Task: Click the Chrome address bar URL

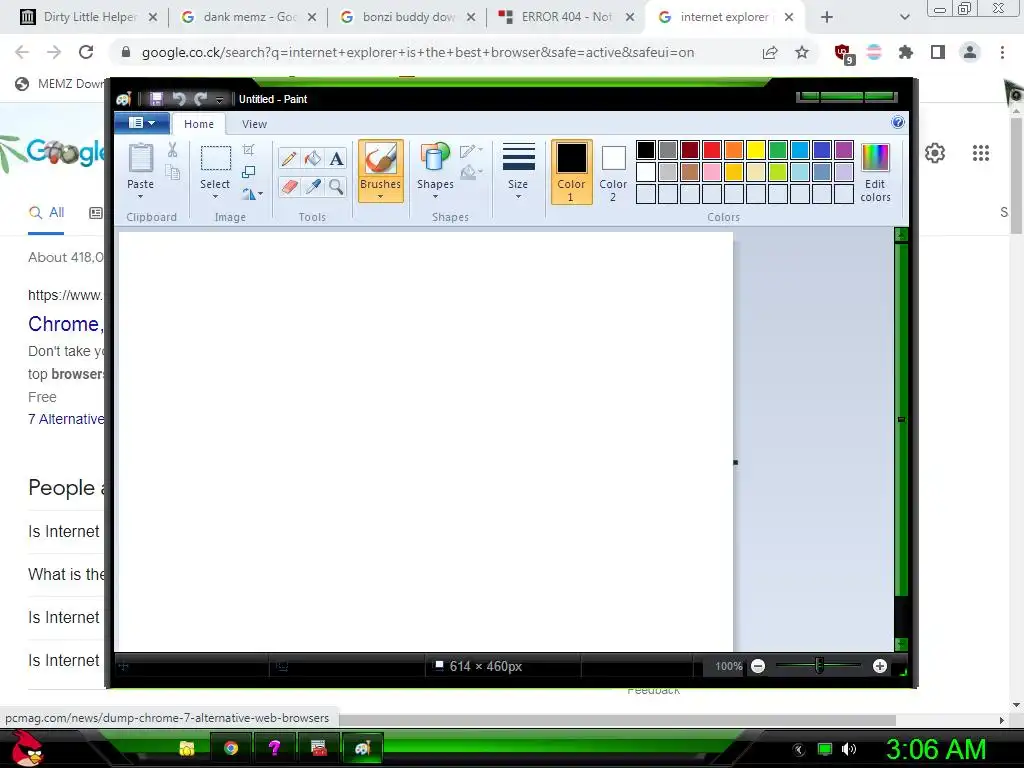Action: pyautogui.click(x=418, y=52)
